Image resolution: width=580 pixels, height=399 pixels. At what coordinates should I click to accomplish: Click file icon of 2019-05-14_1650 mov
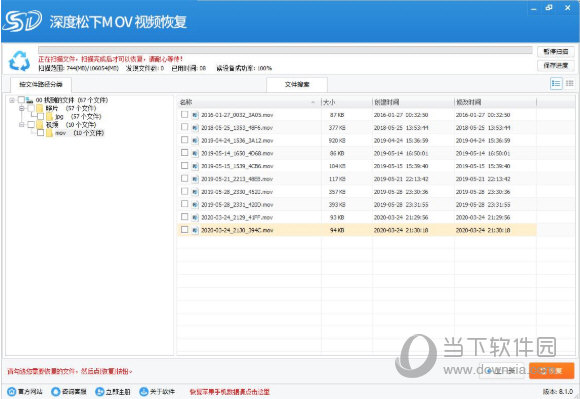[x=195, y=153]
